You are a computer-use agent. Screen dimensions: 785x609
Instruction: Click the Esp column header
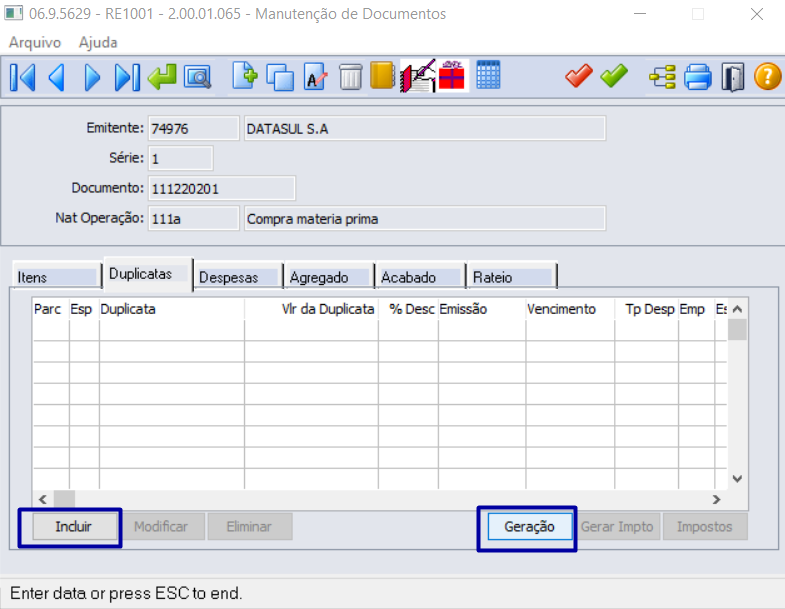click(84, 309)
